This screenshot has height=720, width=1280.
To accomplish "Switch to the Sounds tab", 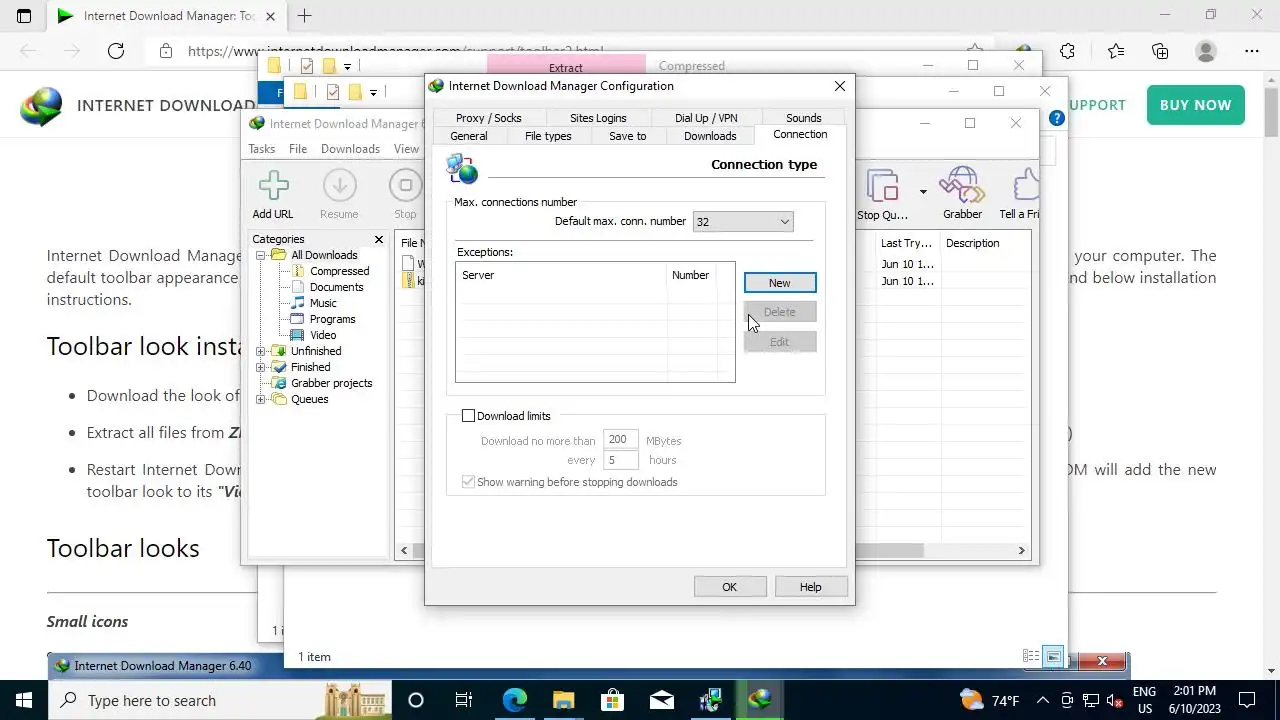I will [804, 118].
